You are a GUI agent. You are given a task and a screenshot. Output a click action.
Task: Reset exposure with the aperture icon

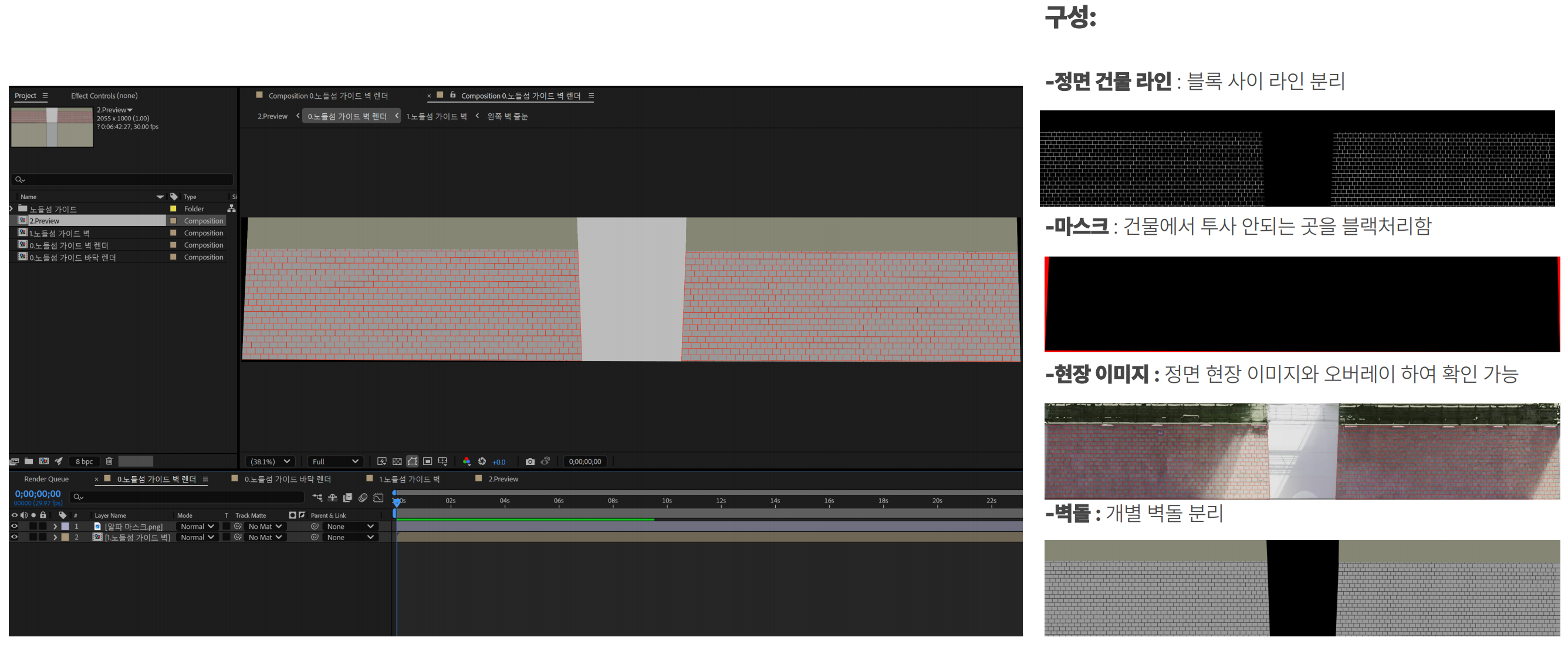(x=484, y=461)
